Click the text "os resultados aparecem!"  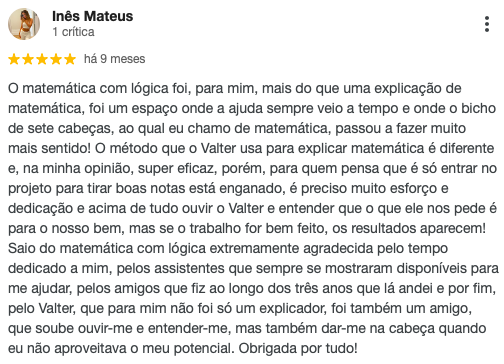[x=409, y=229]
